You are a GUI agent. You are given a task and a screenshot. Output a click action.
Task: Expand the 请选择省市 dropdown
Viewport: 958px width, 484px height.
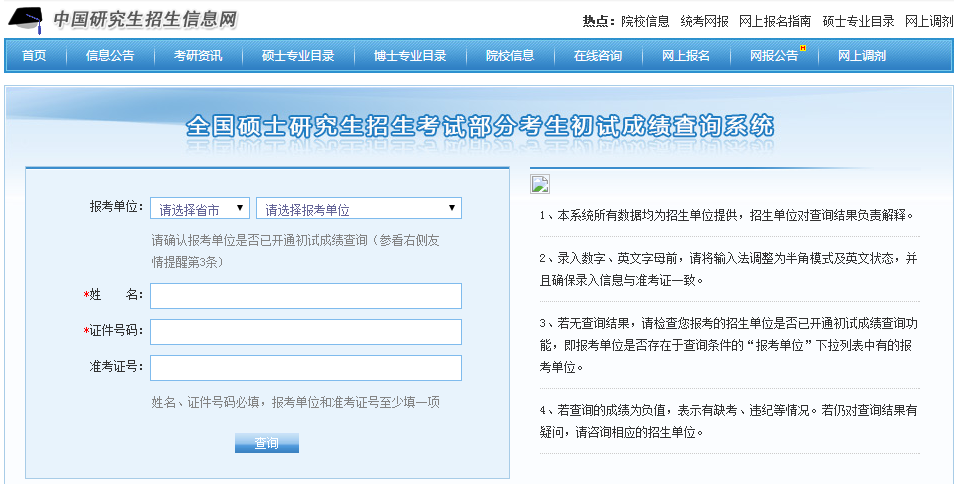pyautogui.click(x=200, y=208)
